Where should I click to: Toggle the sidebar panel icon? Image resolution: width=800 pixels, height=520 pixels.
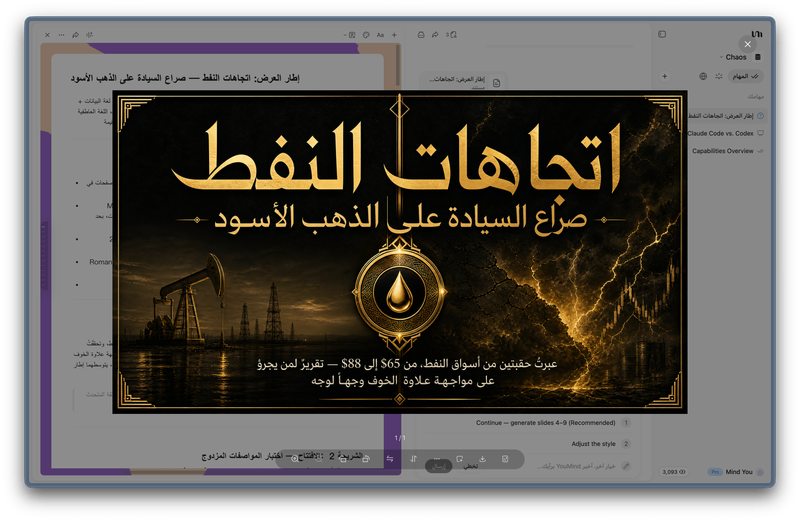pyautogui.click(x=662, y=34)
